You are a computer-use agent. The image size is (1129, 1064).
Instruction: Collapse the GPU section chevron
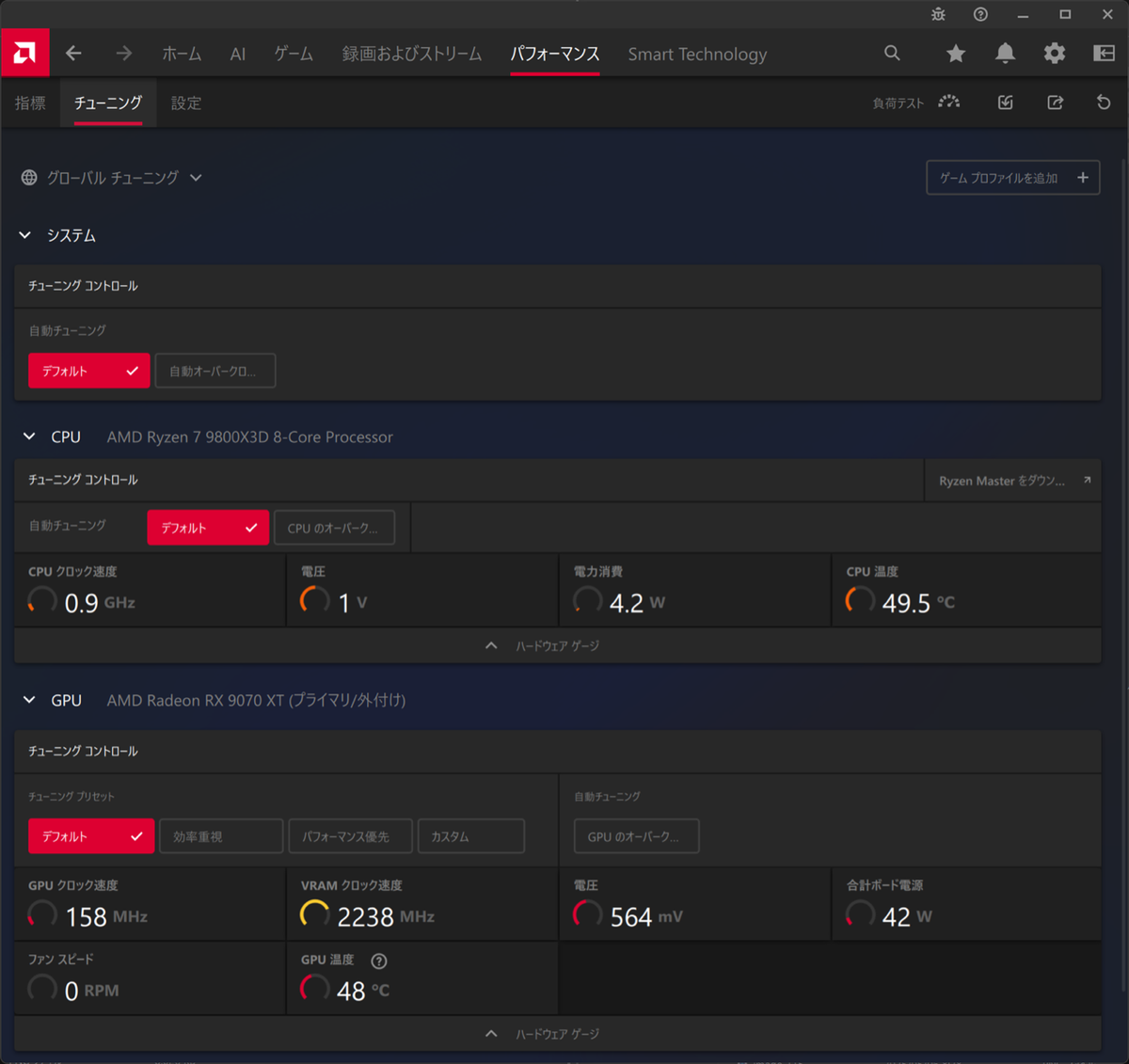tap(29, 700)
